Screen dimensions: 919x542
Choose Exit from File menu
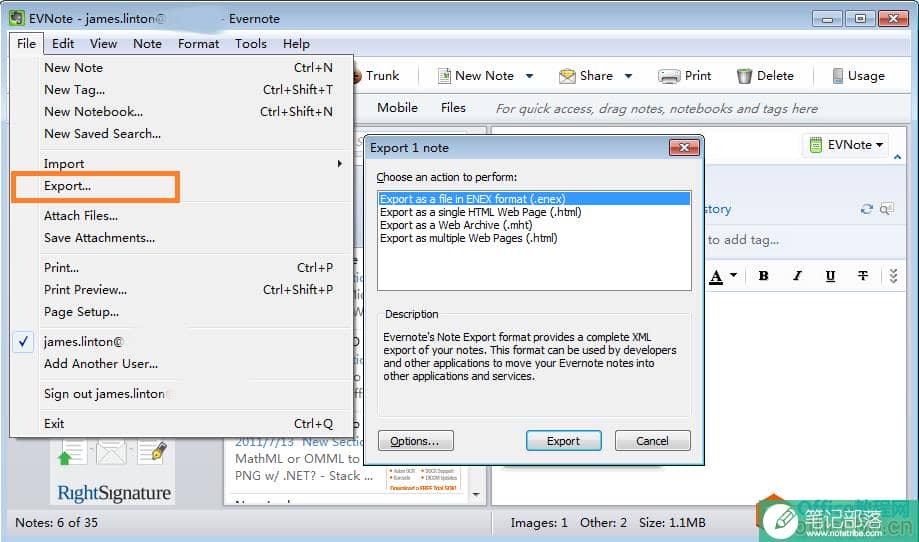click(x=182, y=424)
